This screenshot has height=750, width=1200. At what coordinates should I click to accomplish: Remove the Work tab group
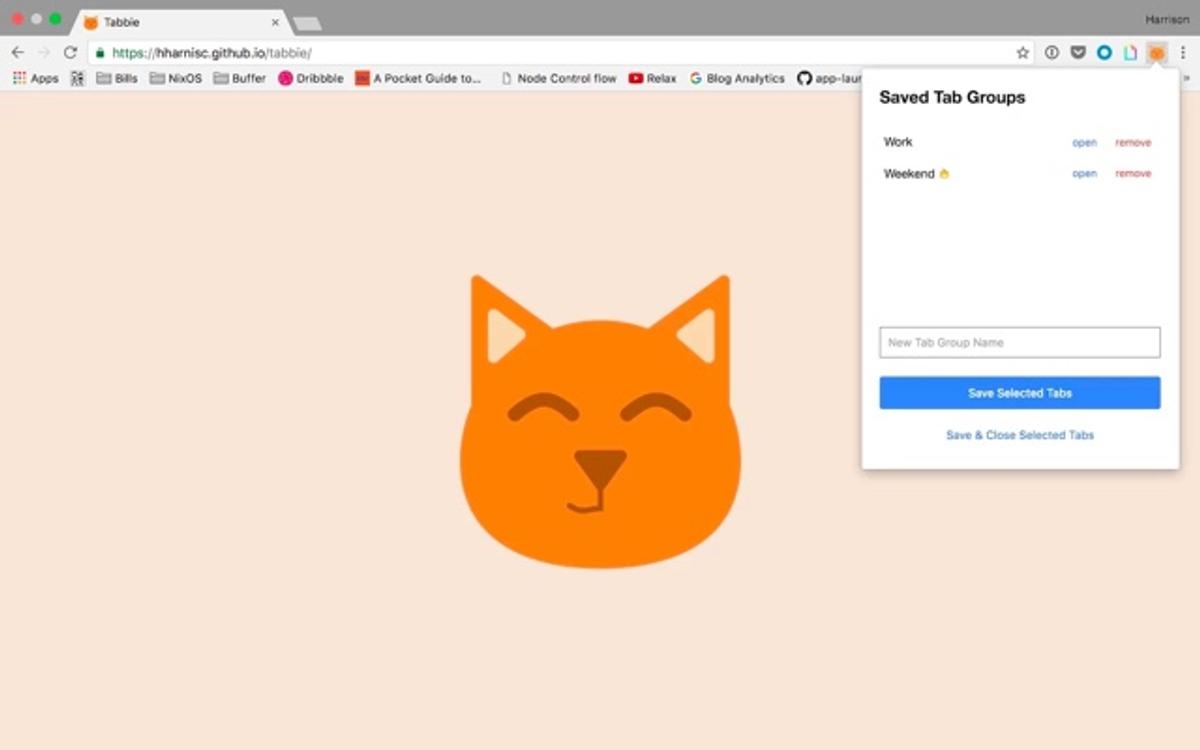point(1133,143)
